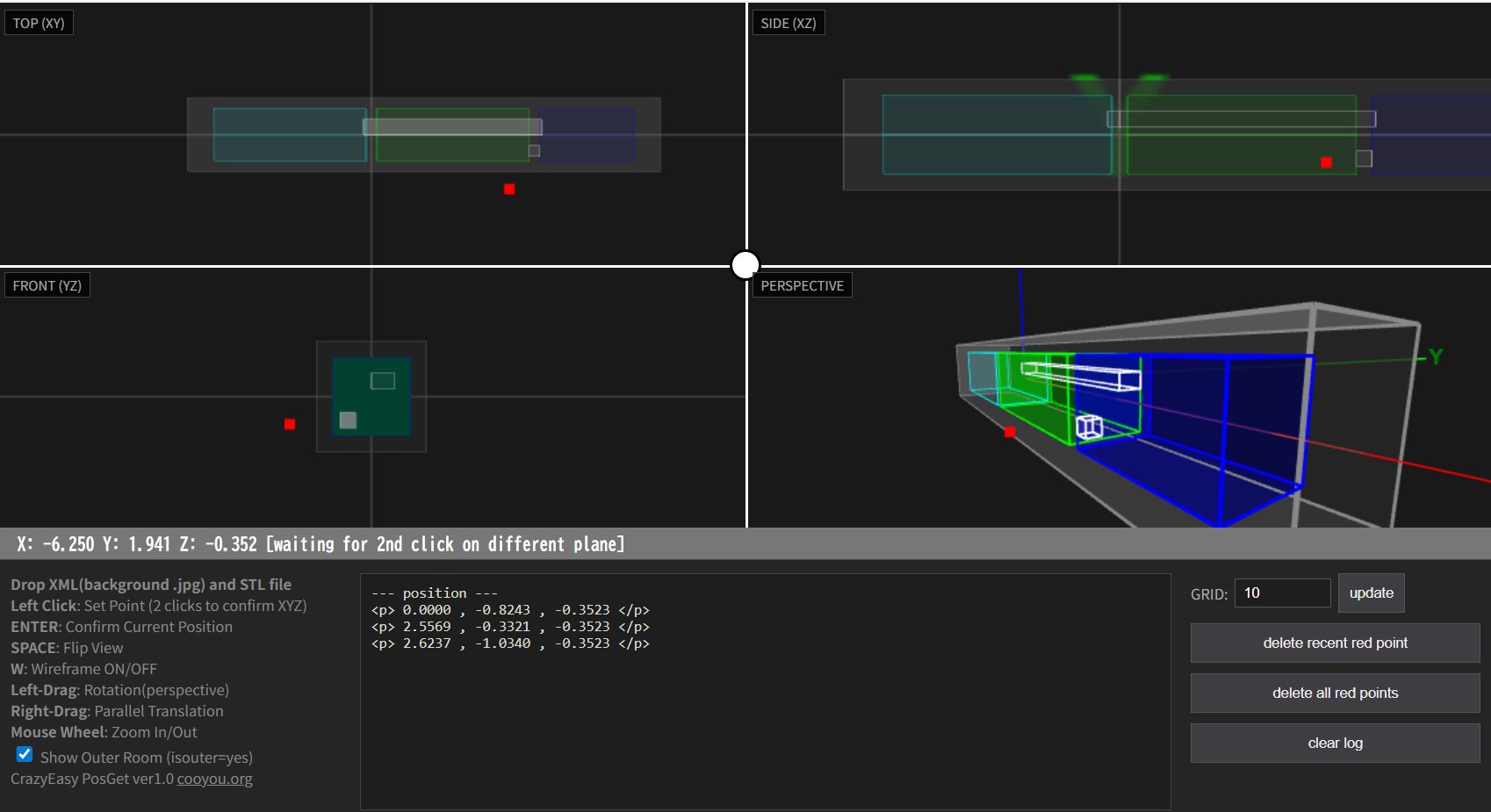The image size is (1491, 812).
Task: Click the white wireframe cube in perspective
Action: (x=1089, y=427)
